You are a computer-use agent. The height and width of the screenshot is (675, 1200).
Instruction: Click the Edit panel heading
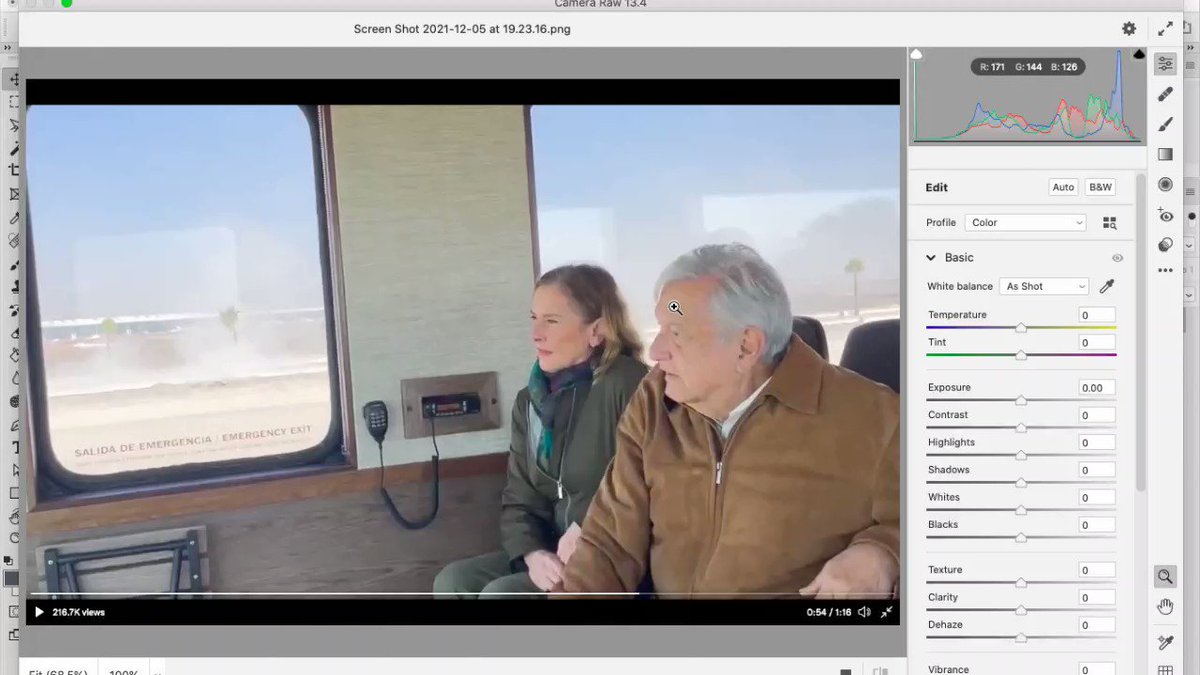(x=936, y=187)
